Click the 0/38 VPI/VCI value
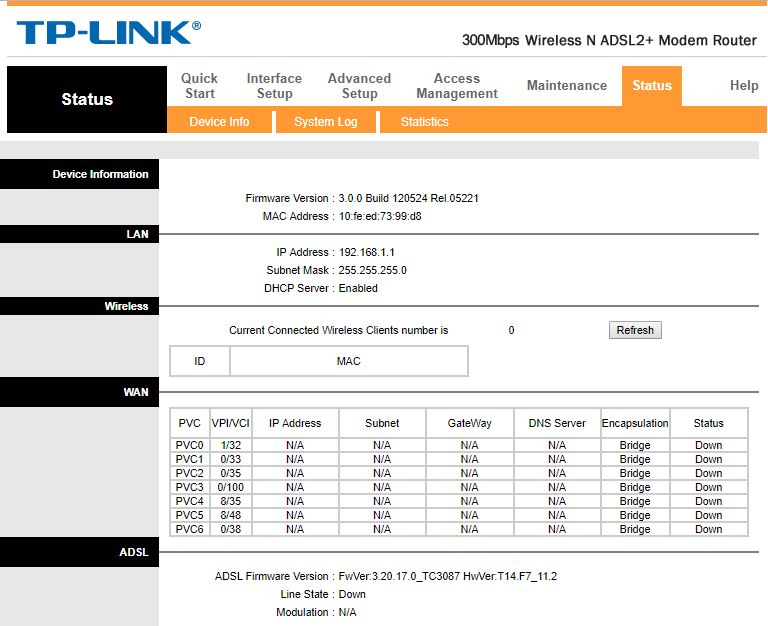The width and height of the screenshot is (768, 626). pos(231,530)
